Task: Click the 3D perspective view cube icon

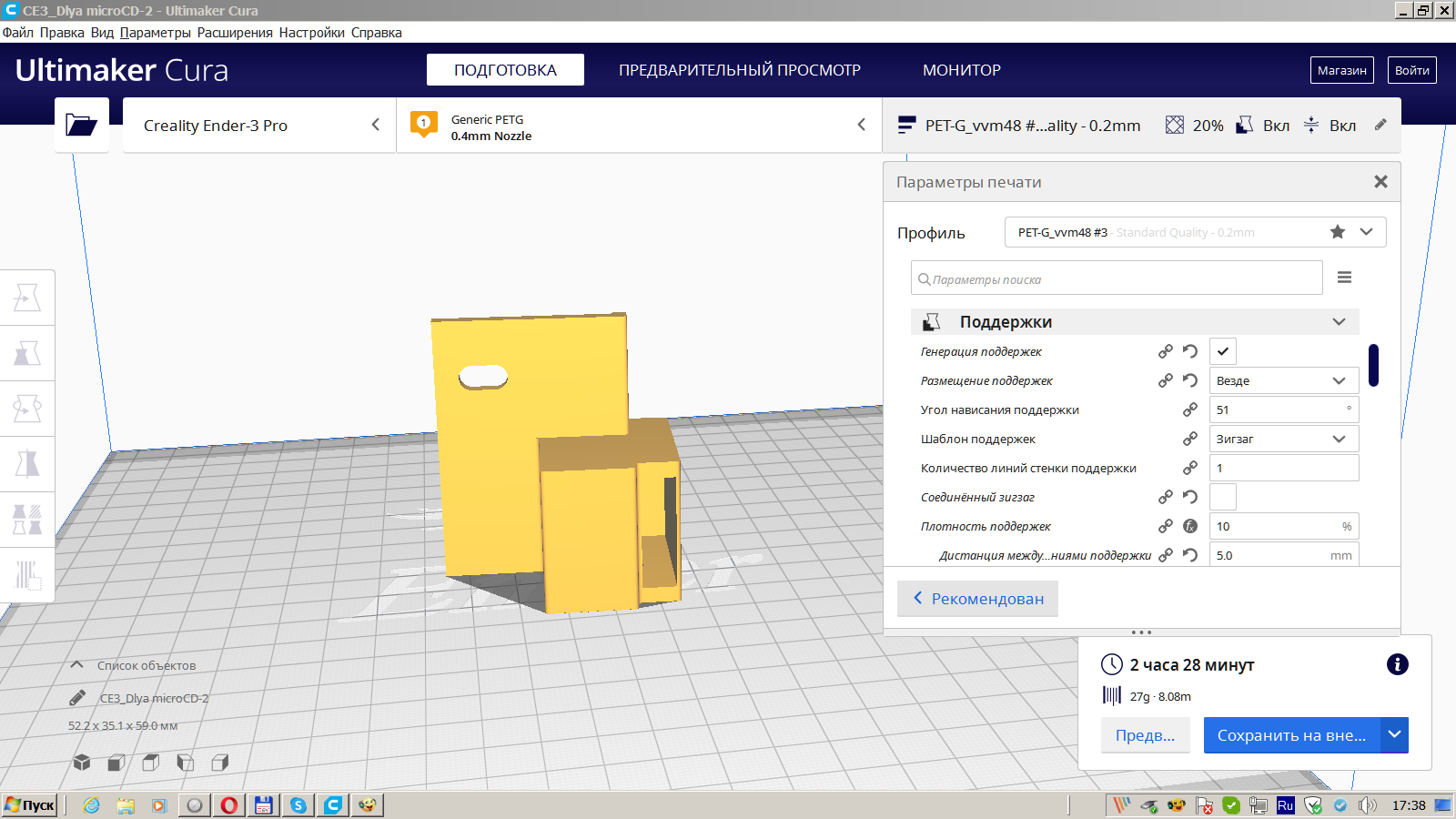Action: point(82,763)
